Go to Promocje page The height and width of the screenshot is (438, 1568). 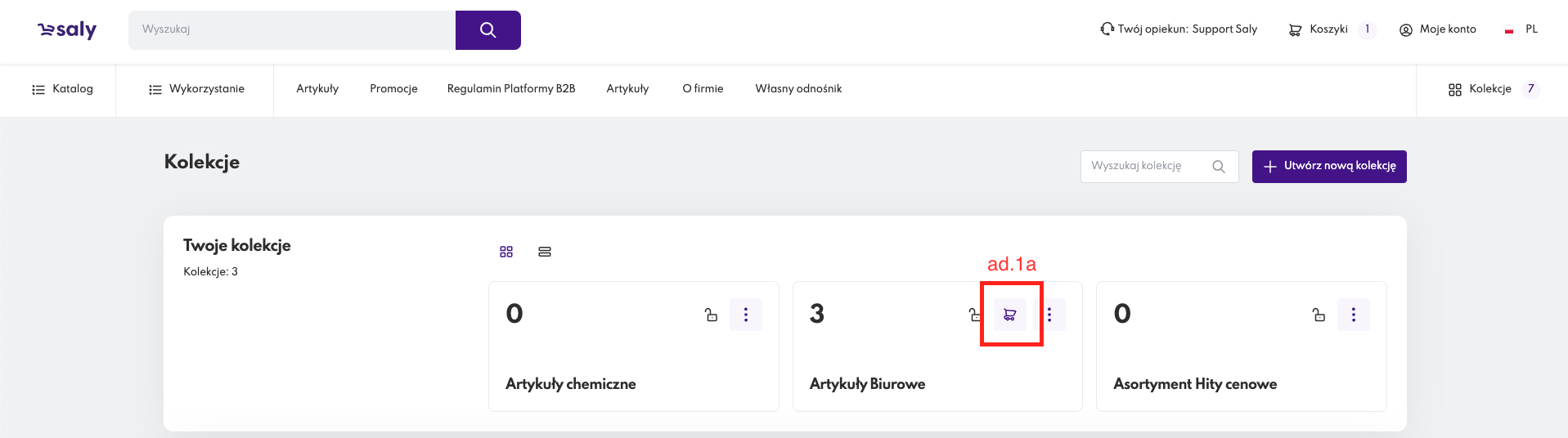tap(393, 89)
